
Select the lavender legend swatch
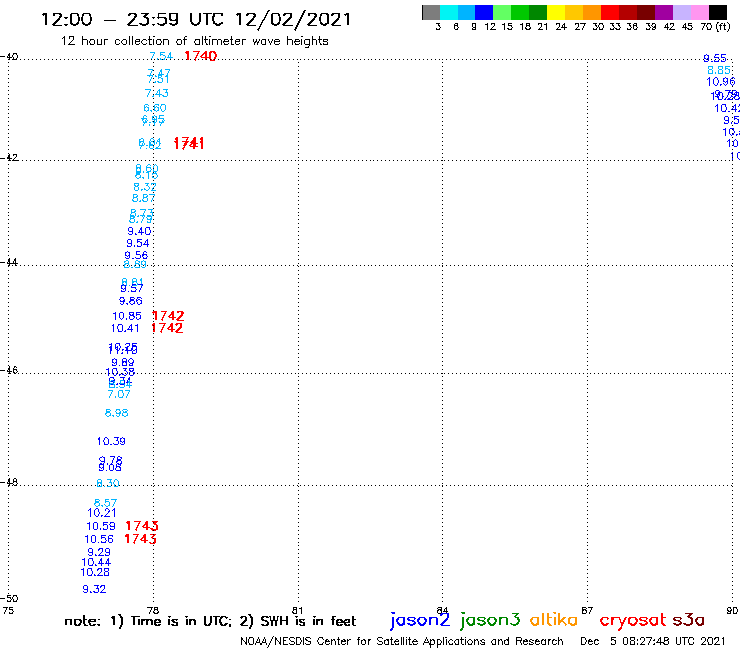pos(681,12)
